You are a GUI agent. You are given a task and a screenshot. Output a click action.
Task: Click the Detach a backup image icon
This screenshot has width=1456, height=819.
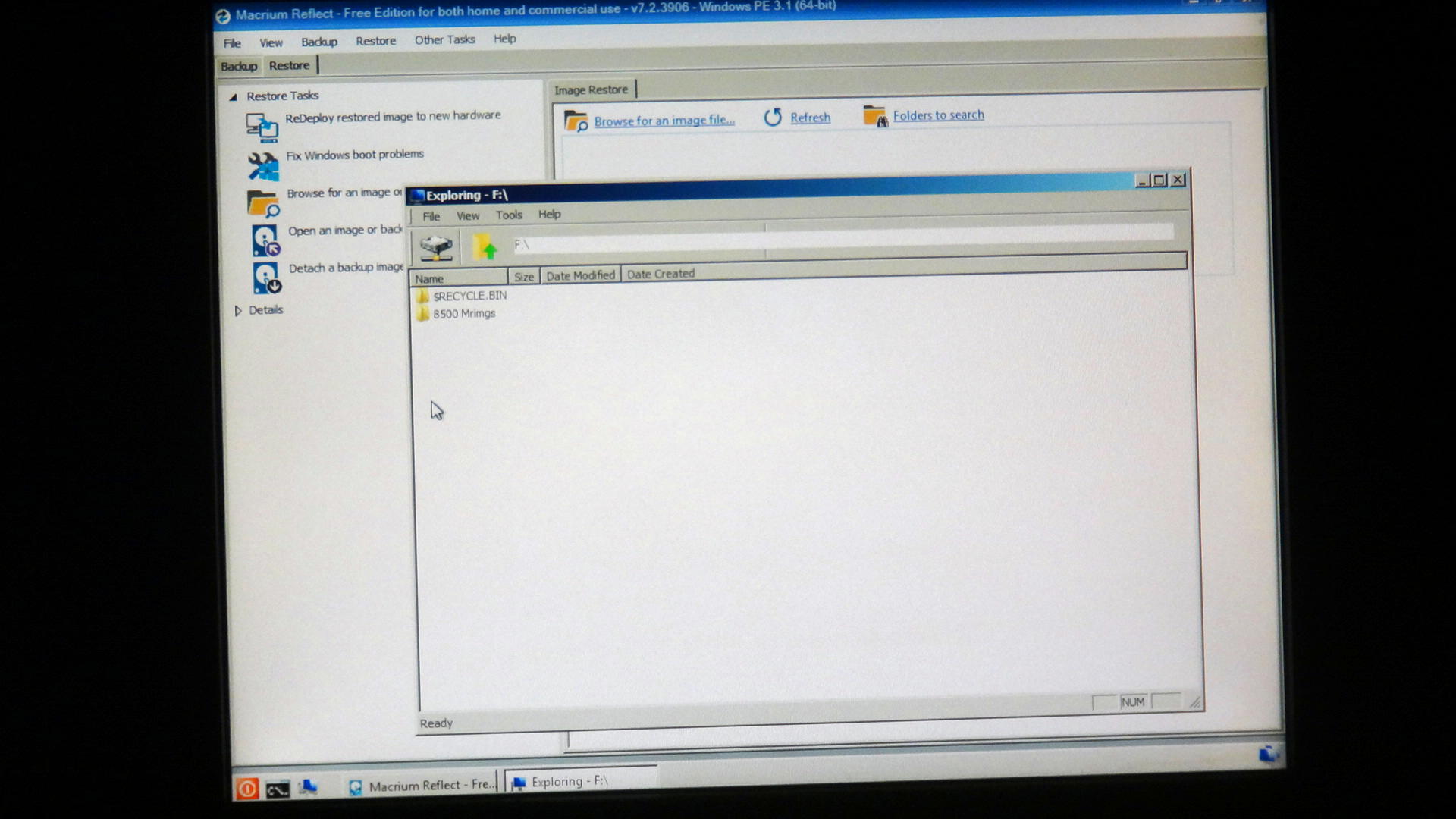click(x=267, y=278)
